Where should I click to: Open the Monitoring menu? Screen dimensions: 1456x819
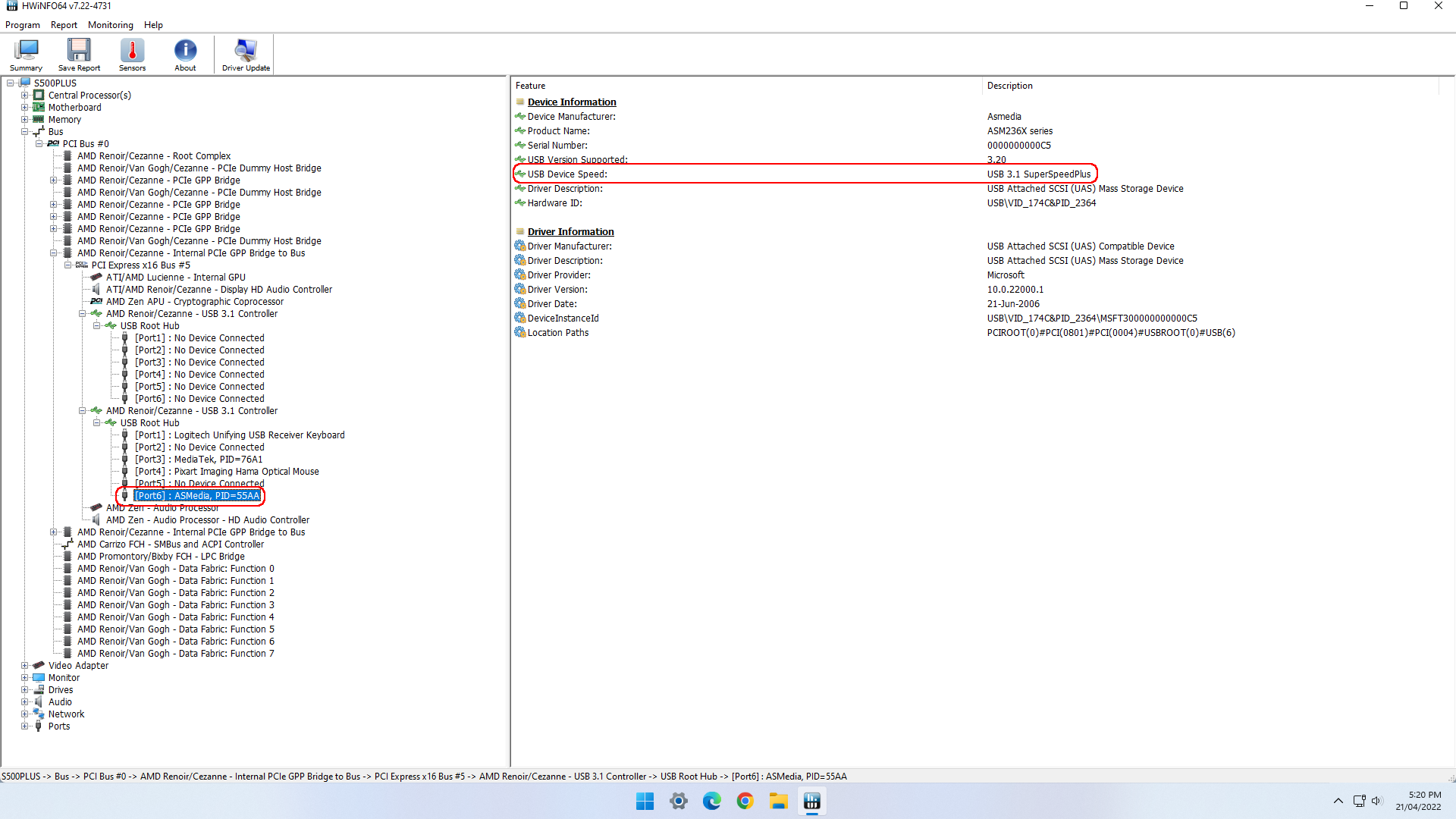pyautogui.click(x=111, y=25)
